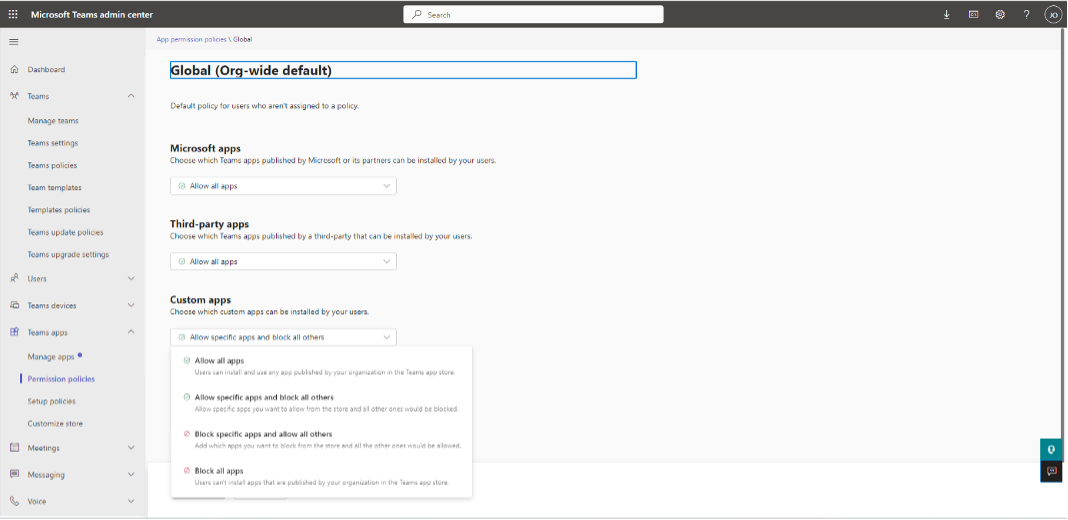
Task: Click the Custom apps heading
Action: [200, 300]
